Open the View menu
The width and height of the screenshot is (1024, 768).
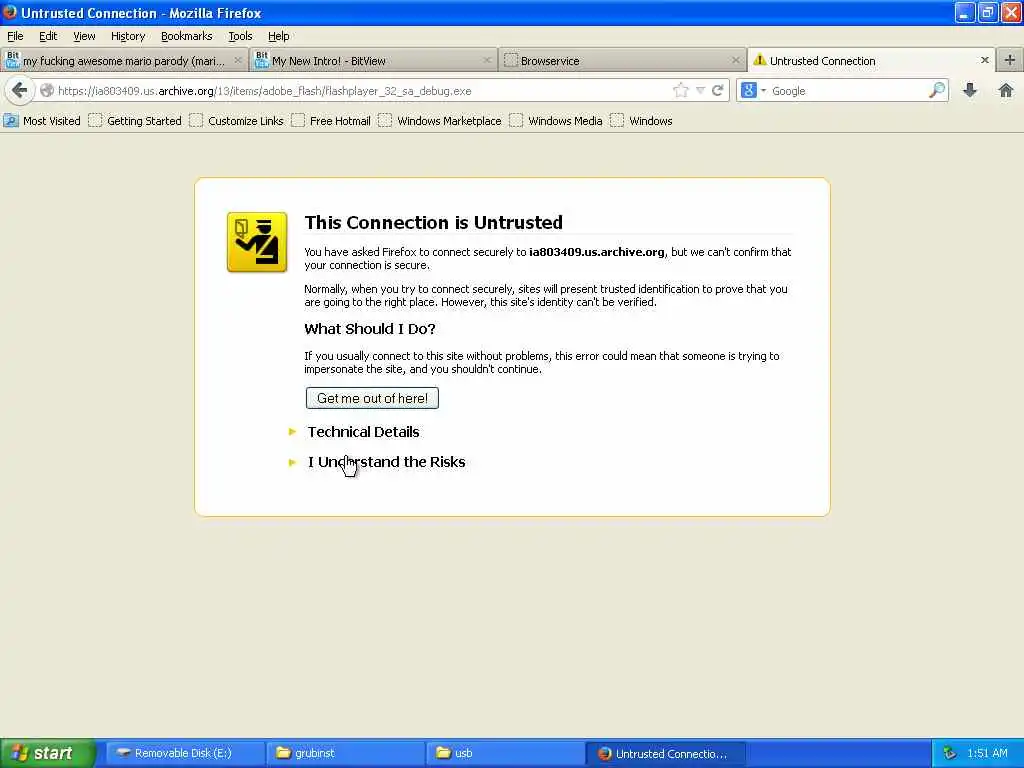(x=84, y=36)
